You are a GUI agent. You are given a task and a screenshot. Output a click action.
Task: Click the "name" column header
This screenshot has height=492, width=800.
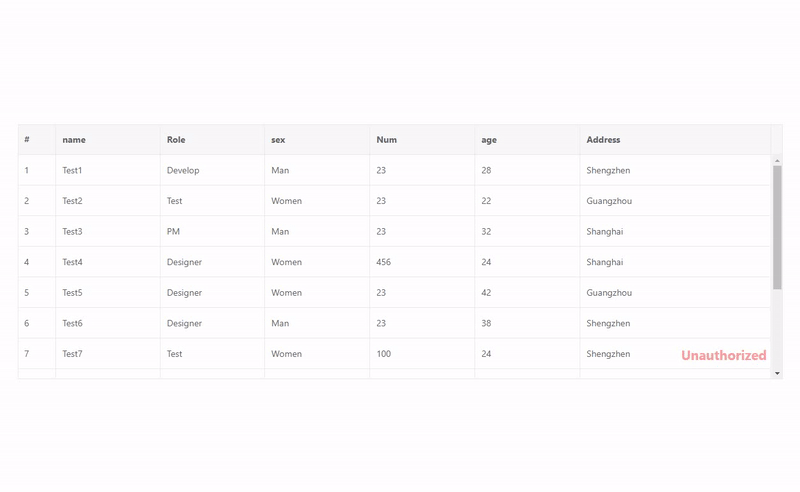click(x=74, y=140)
